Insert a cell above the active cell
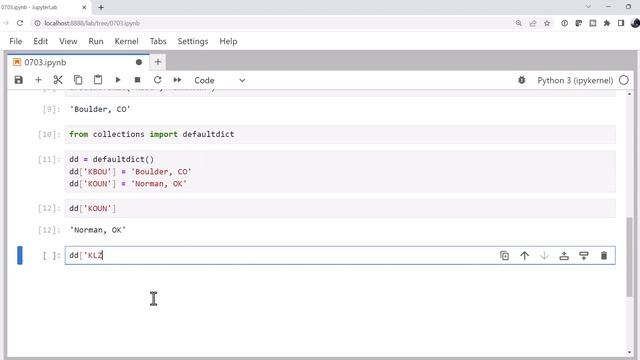Screen dimensions: 640x360 564,256
